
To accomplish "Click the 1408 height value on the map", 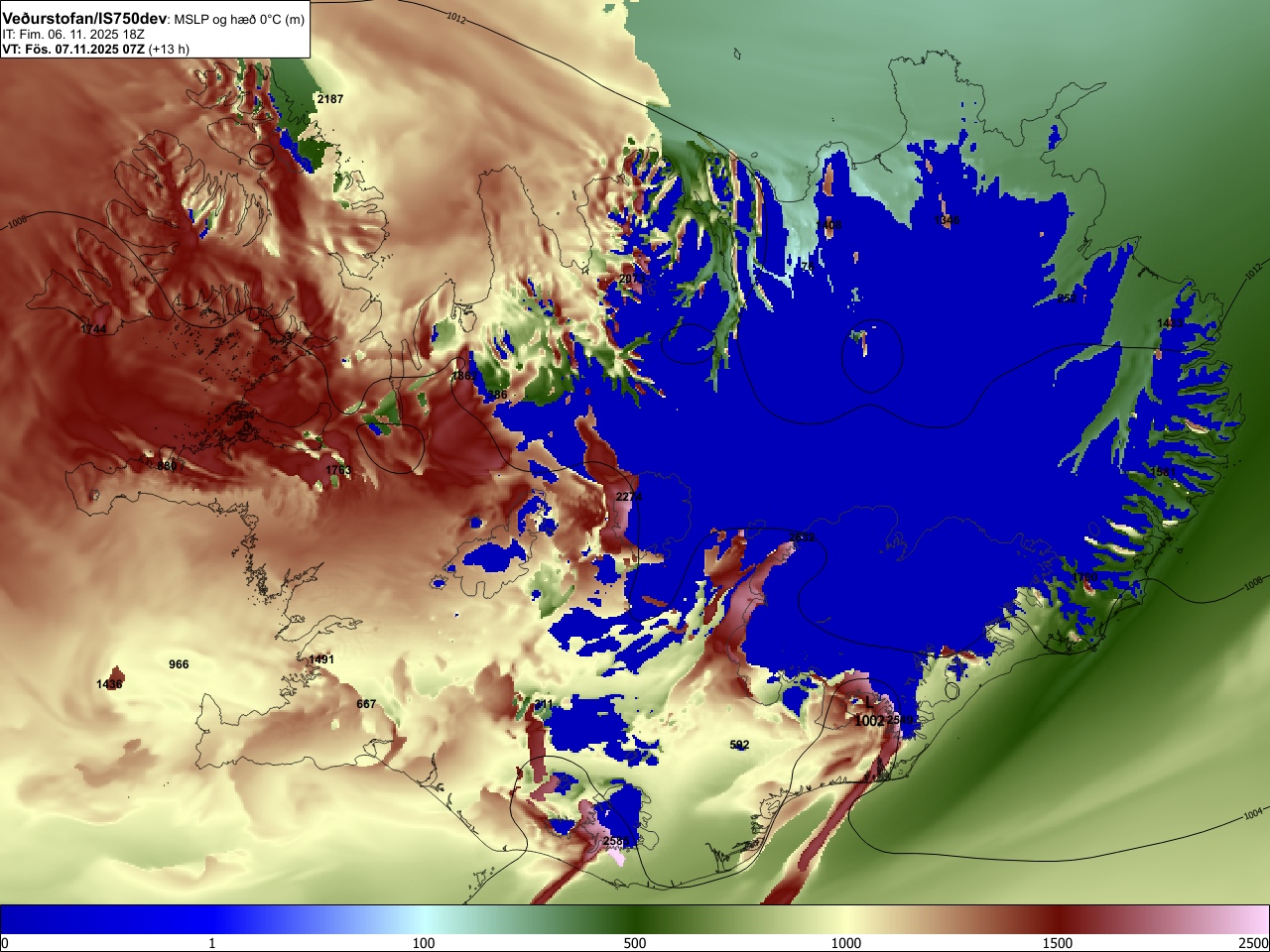I will [829, 225].
